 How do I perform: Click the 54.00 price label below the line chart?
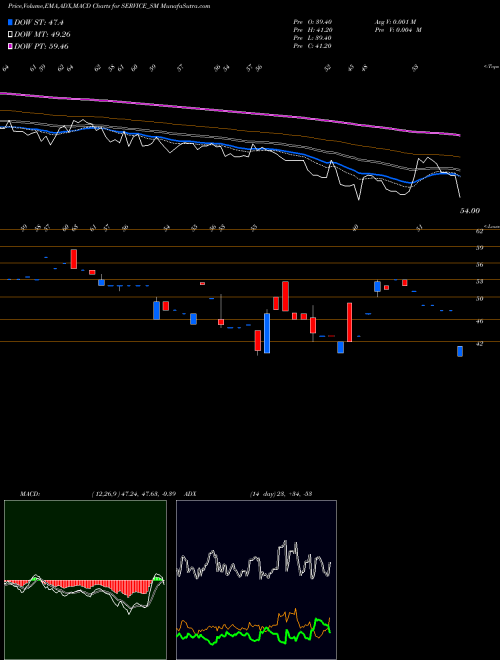coord(470,211)
